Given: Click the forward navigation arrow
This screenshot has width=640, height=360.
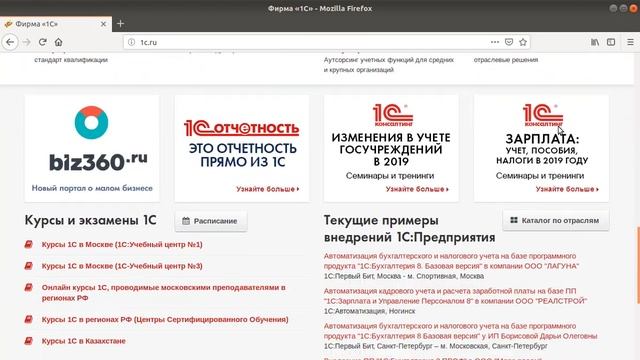Looking at the screenshot, I should pos(27,42).
